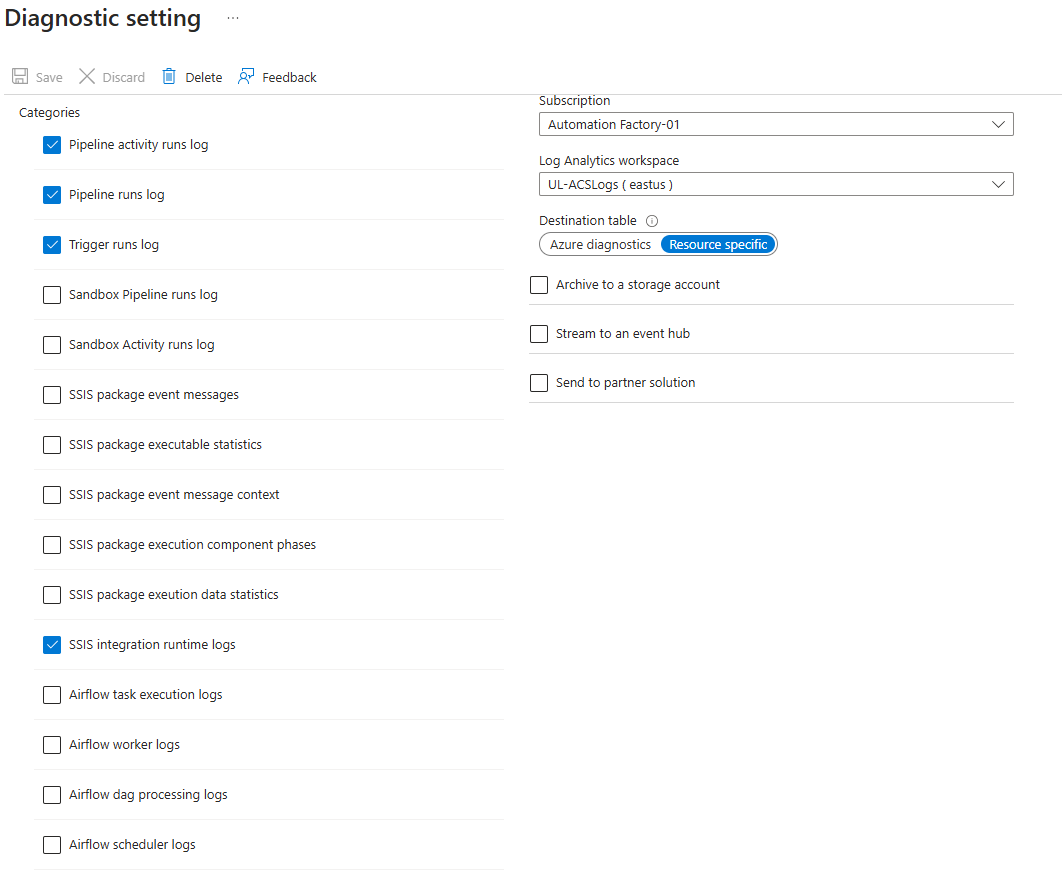
Task: Open the Log Analytics workspace dropdown
Action: [x=776, y=184]
